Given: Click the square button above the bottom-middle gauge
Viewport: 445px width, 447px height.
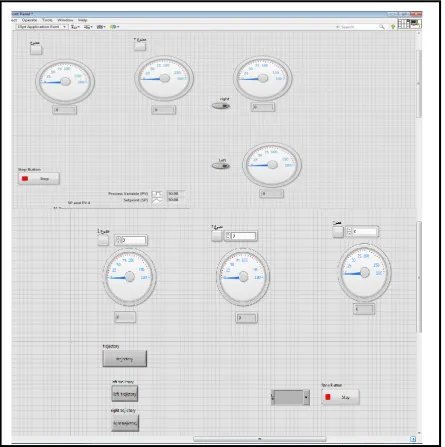Looking at the screenshot, I should tap(217, 236).
